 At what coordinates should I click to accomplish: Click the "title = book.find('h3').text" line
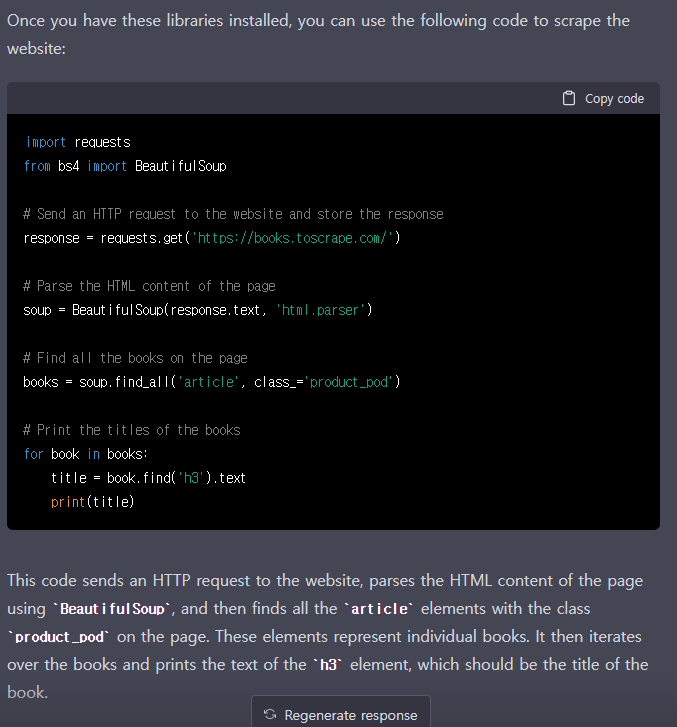148,478
